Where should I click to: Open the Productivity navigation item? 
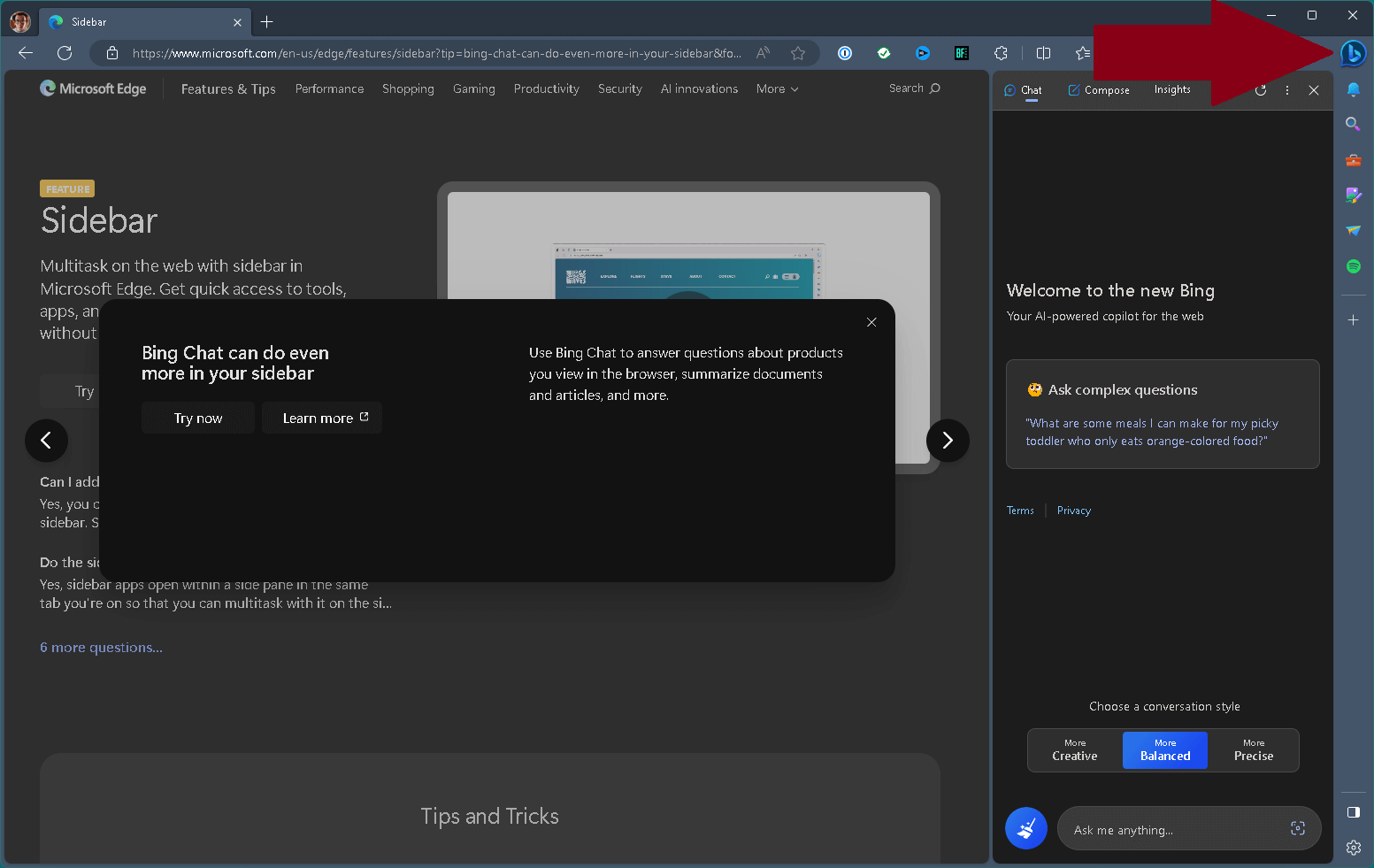pyautogui.click(x=547, y=89)
